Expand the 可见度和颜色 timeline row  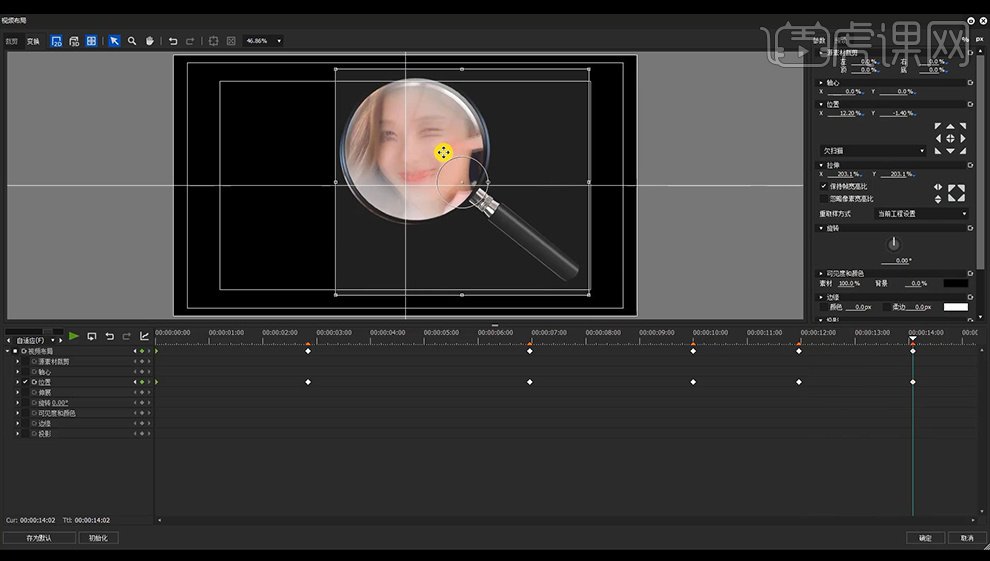(18, 413)
